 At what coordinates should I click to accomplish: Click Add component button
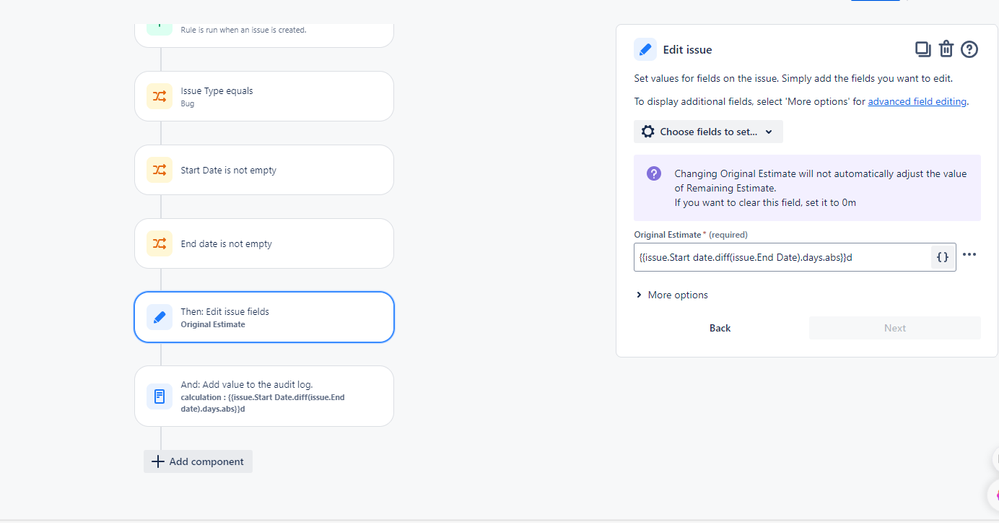tap(198, 461)
